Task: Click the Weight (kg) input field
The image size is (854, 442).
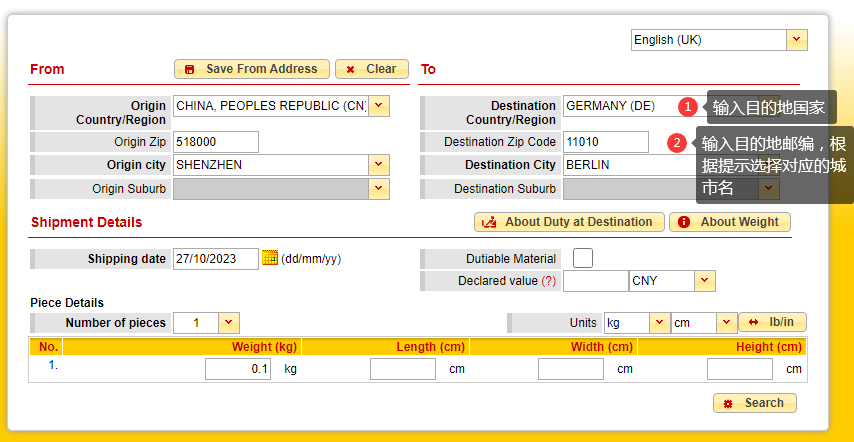Action: coord(238,369)
